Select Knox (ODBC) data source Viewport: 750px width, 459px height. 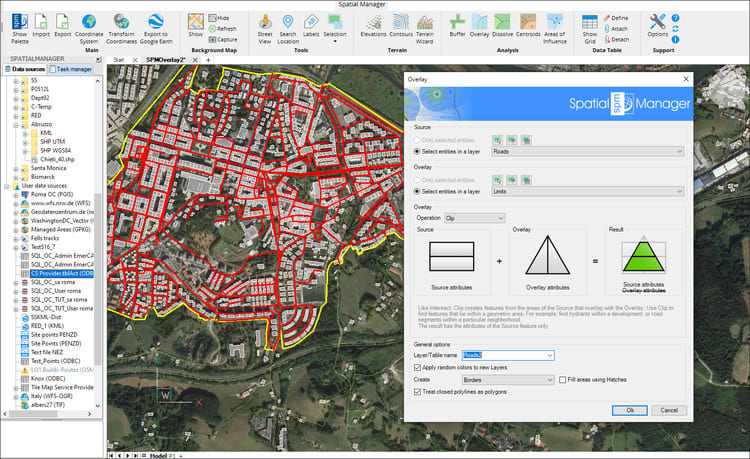point(48,378)
